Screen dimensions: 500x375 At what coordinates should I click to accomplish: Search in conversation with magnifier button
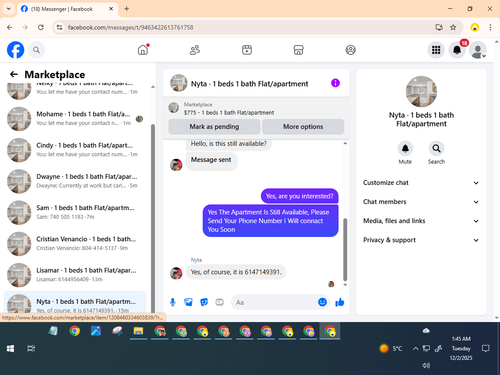tap(436, 148)
